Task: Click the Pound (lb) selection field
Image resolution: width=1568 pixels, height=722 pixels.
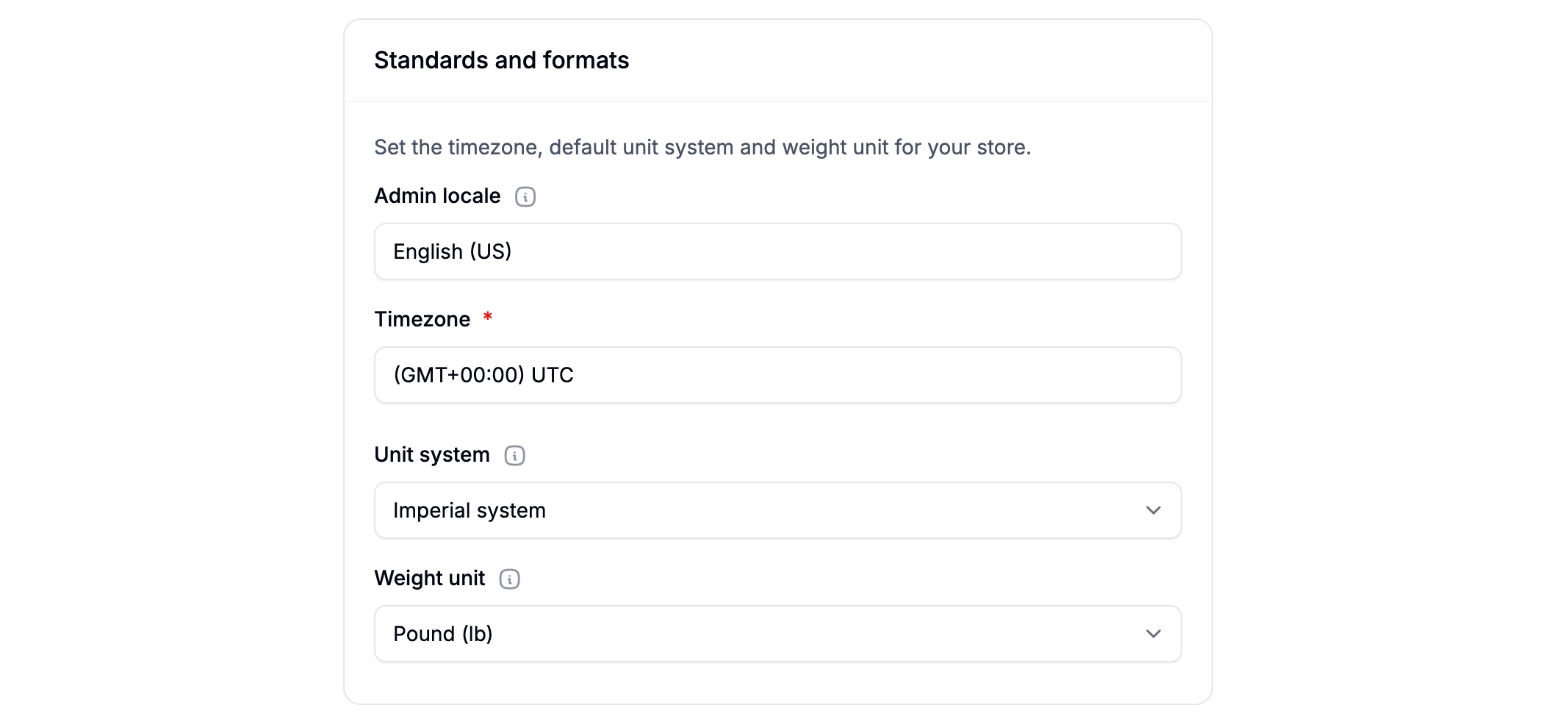Action: coord(777,633)
